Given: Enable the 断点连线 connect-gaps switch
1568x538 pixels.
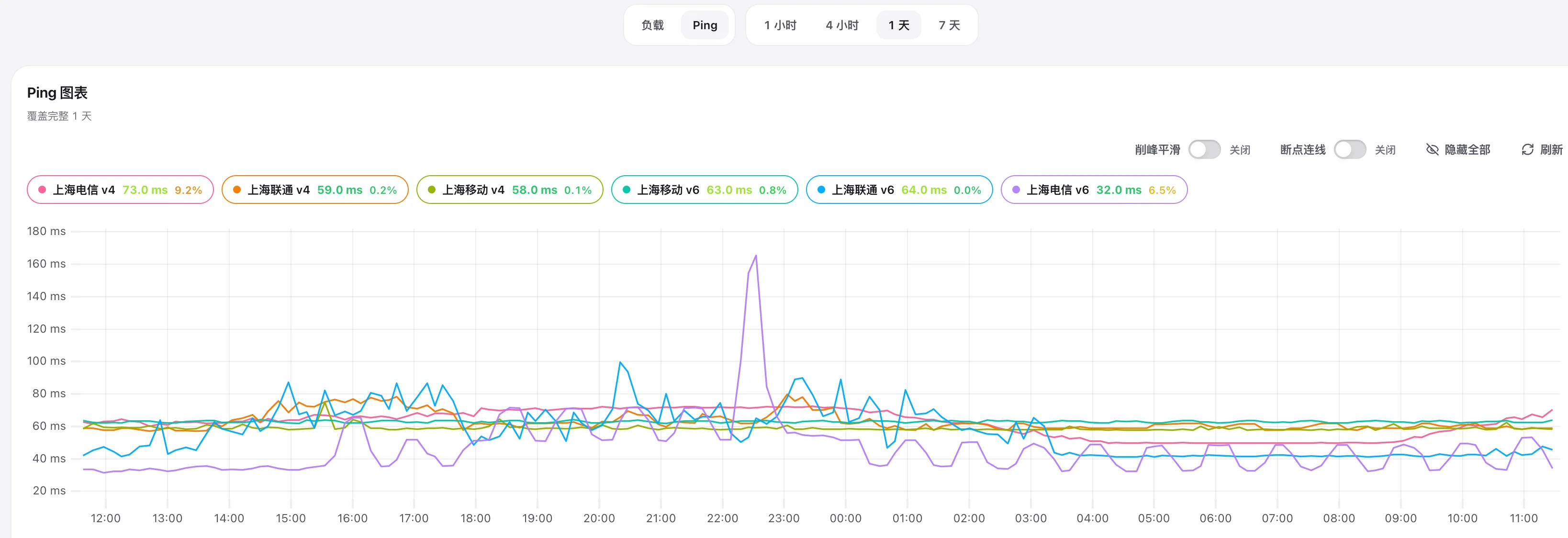Looking at the screenshot, I should [x=1349, y=150].
